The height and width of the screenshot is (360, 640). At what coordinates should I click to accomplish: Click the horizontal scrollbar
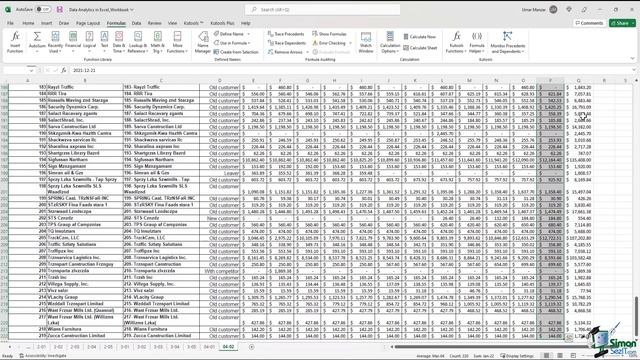[490, 347]
